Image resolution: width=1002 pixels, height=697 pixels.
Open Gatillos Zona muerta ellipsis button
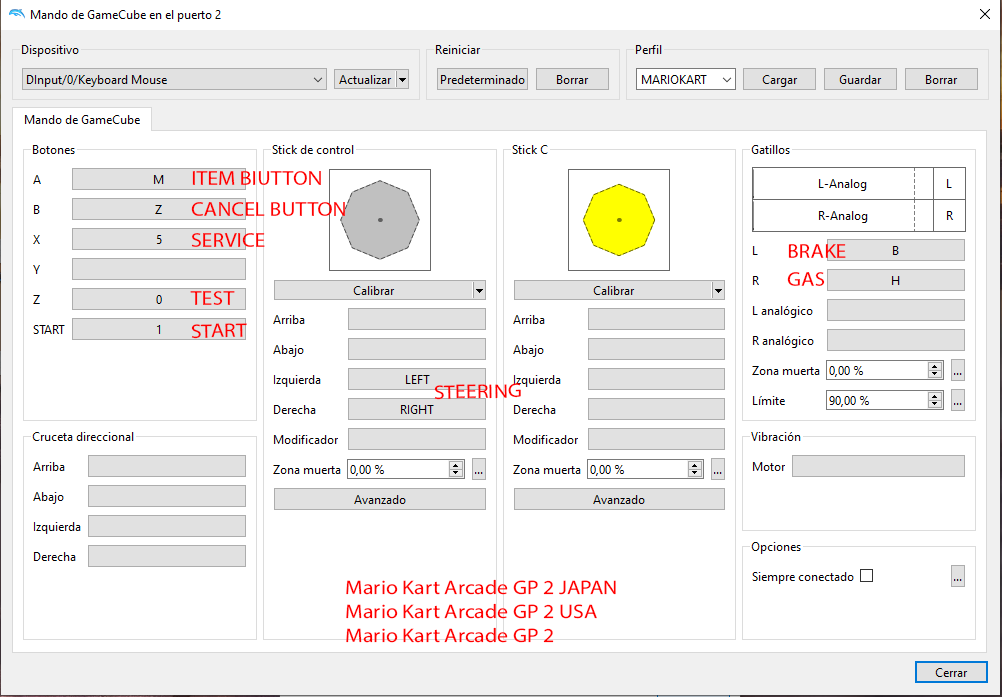point(957,371)
